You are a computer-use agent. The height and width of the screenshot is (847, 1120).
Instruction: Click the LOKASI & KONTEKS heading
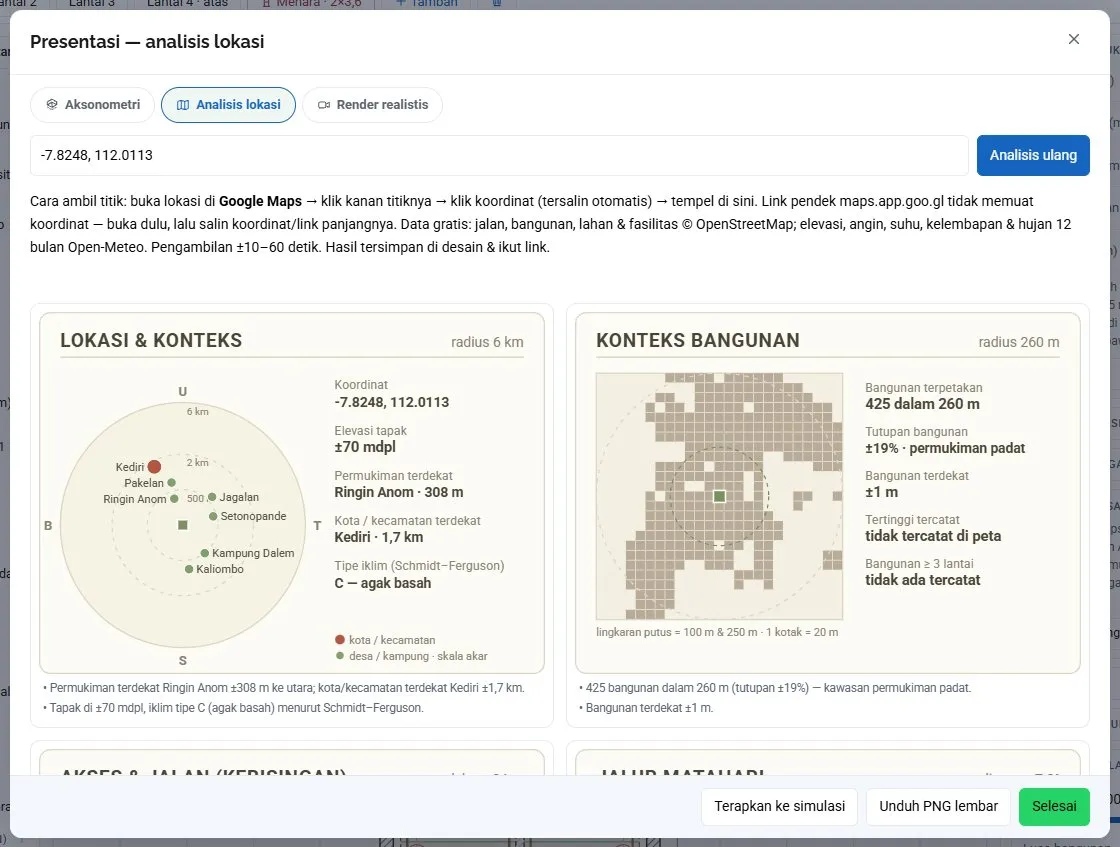pos(151,340)
